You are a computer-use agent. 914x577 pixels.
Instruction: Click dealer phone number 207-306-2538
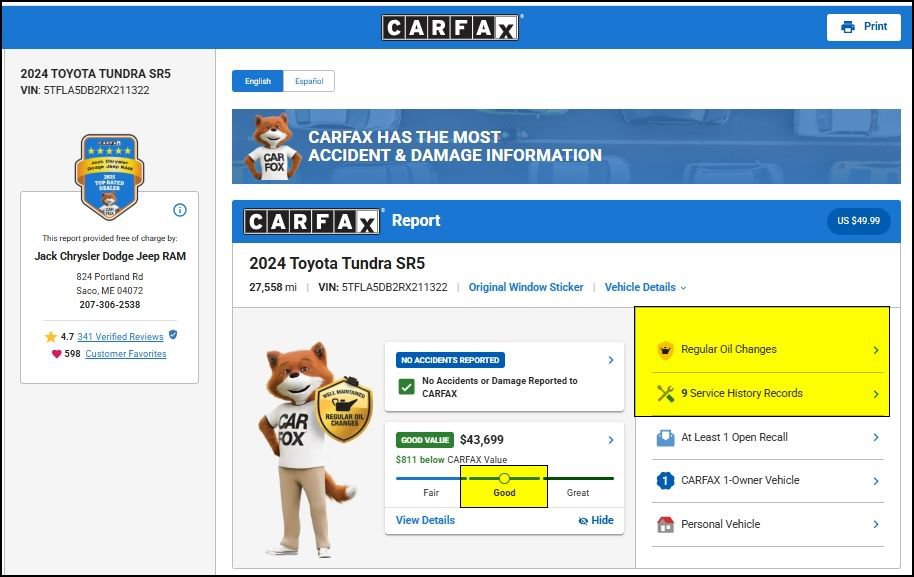110,304
